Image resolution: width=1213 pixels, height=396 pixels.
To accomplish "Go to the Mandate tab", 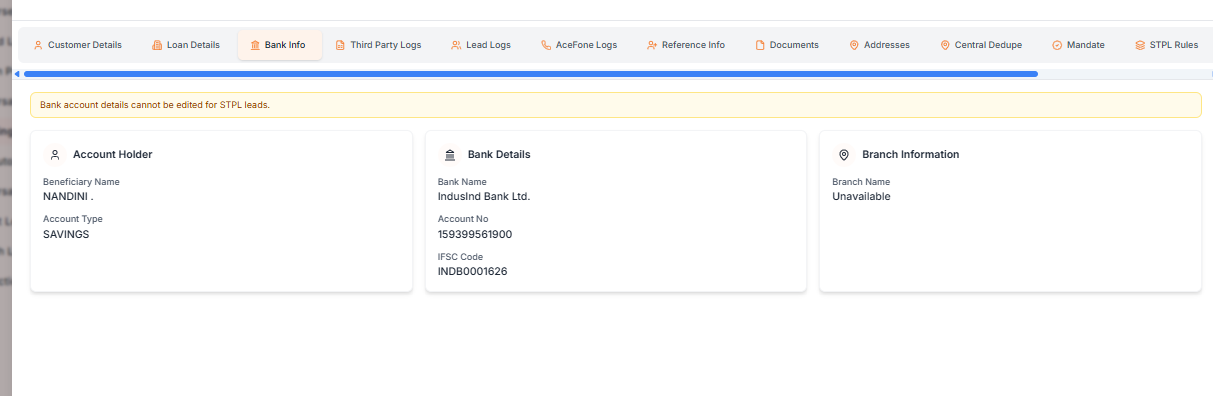I will [1078, 45].
